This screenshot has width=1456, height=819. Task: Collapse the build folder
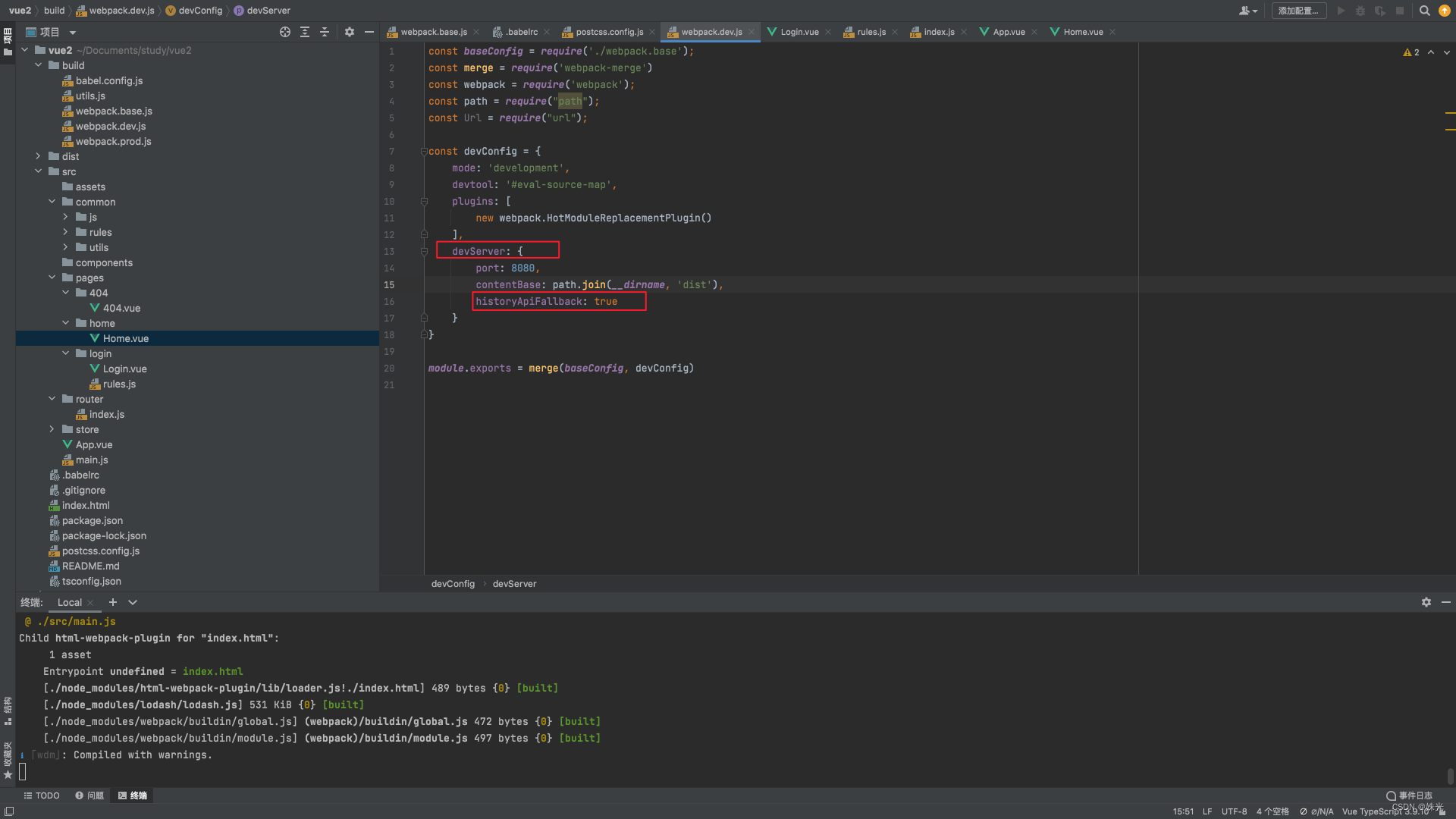coord(38,65)
